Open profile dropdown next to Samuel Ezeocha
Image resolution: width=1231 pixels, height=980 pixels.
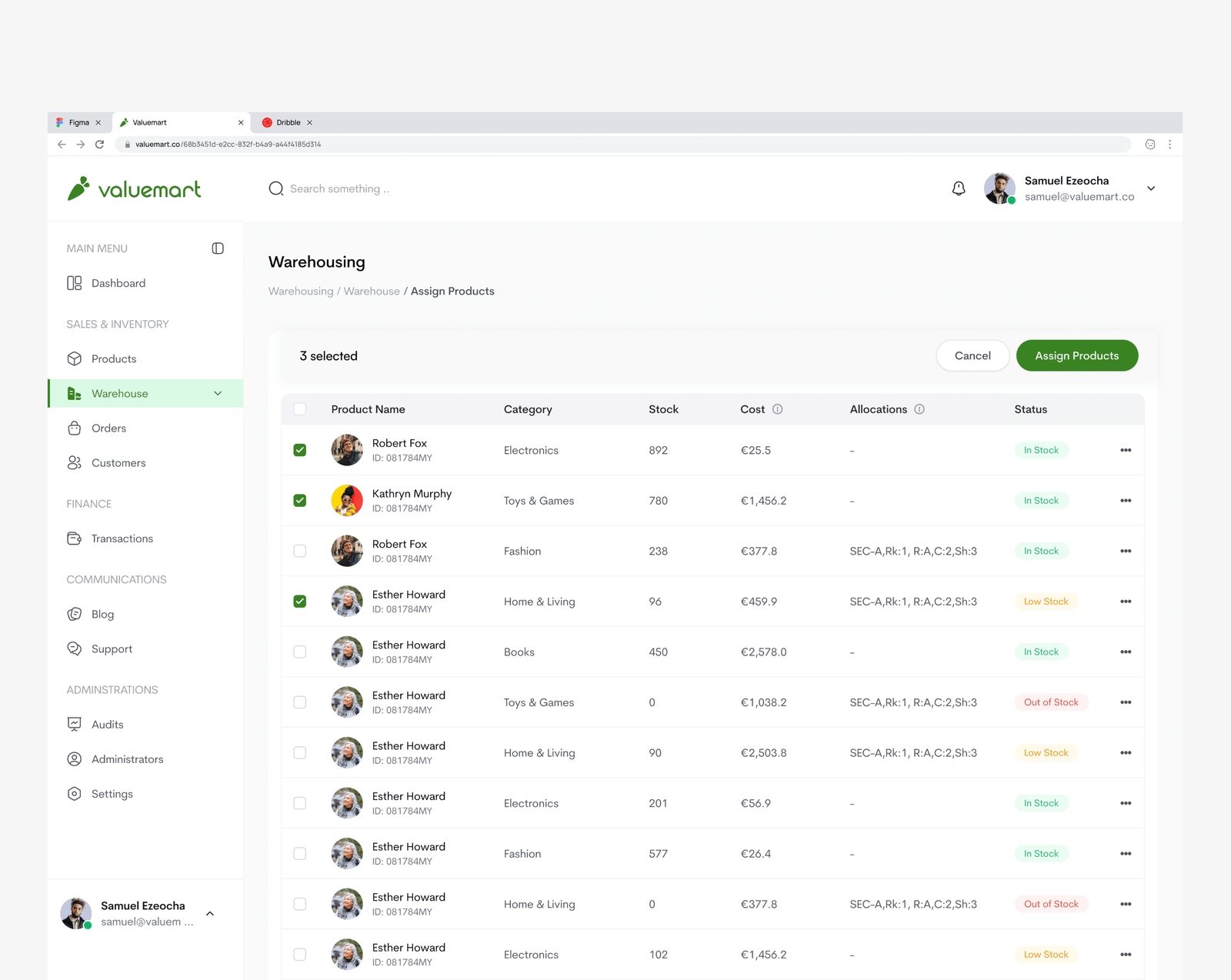[x=1151, y=188]
